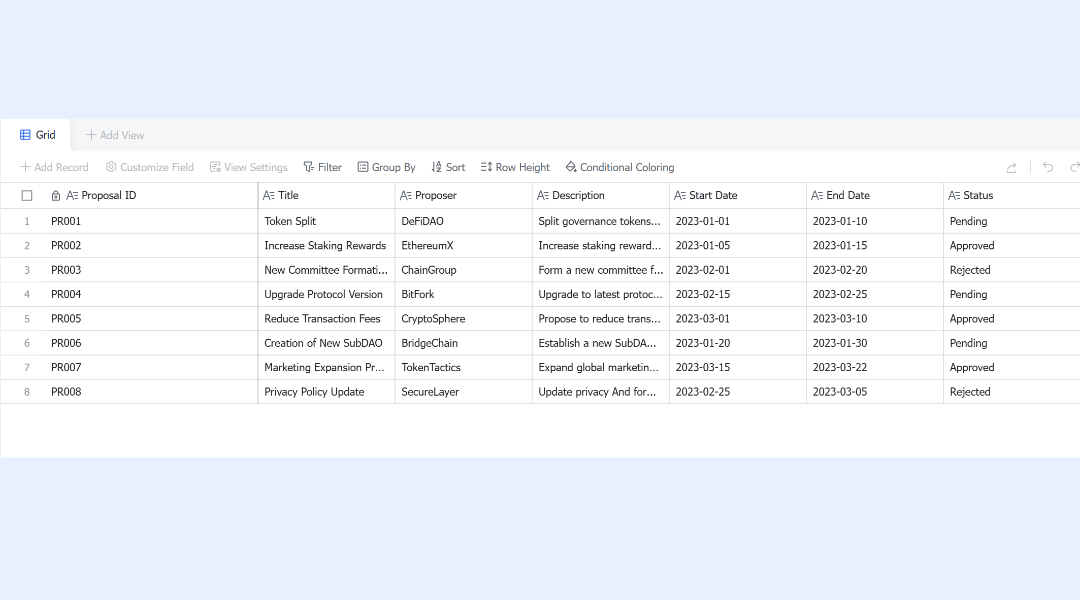Click the BridgeChain proposer cell
1080x600 pixels.
[464, 343]
